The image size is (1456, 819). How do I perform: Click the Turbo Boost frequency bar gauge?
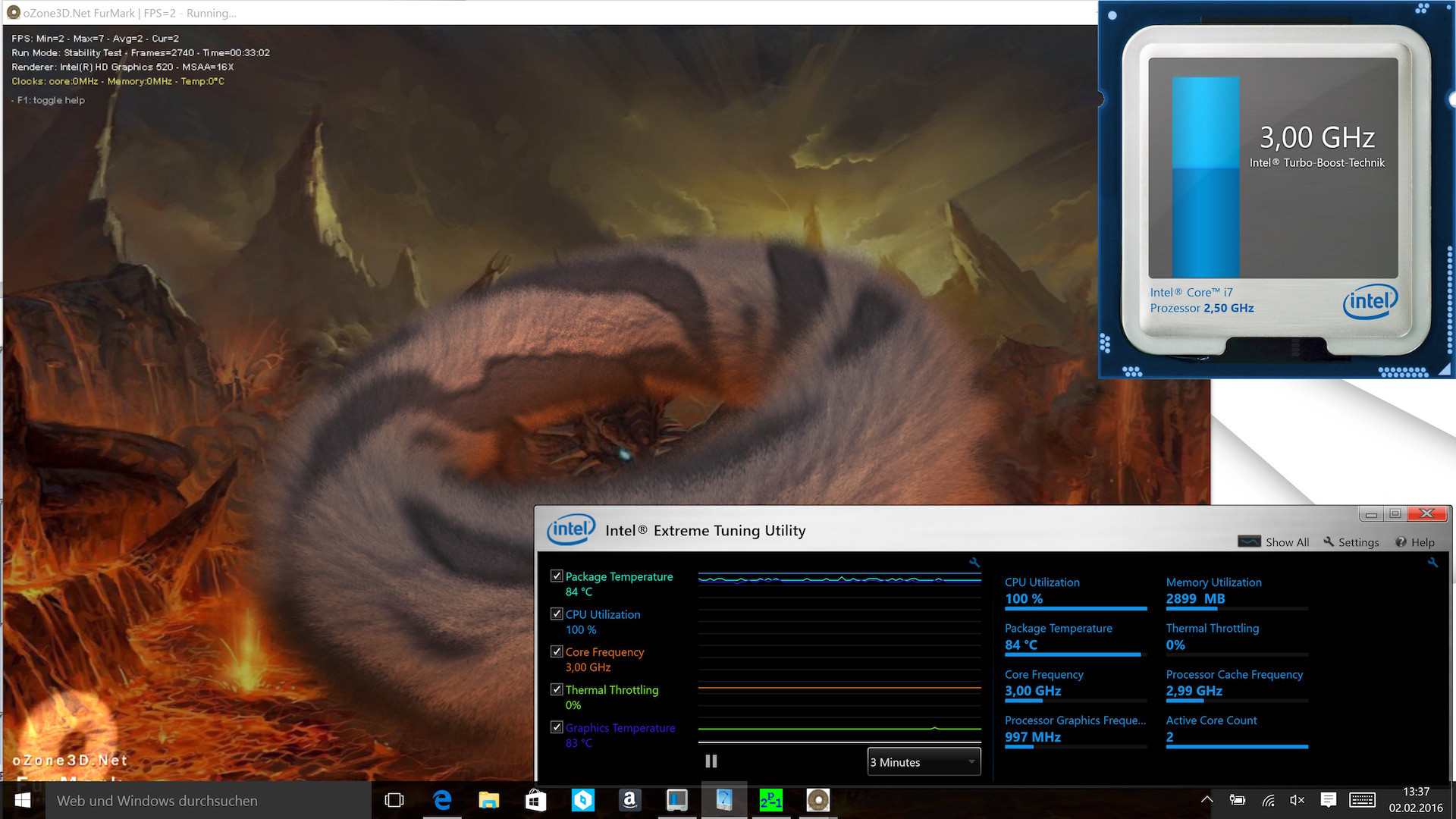pos(1206,177)
